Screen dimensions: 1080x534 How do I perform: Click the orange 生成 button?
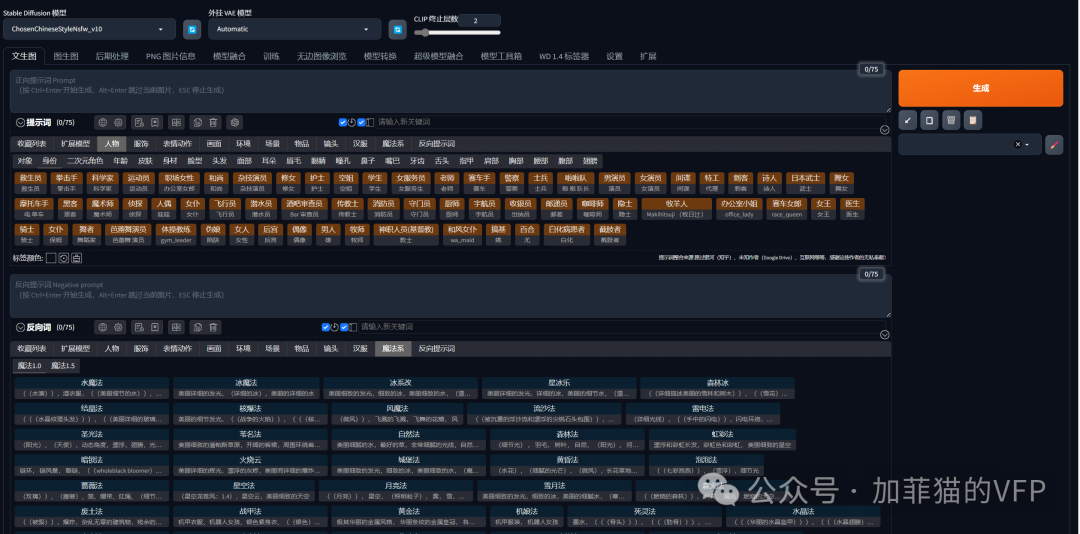coord(980,88)
